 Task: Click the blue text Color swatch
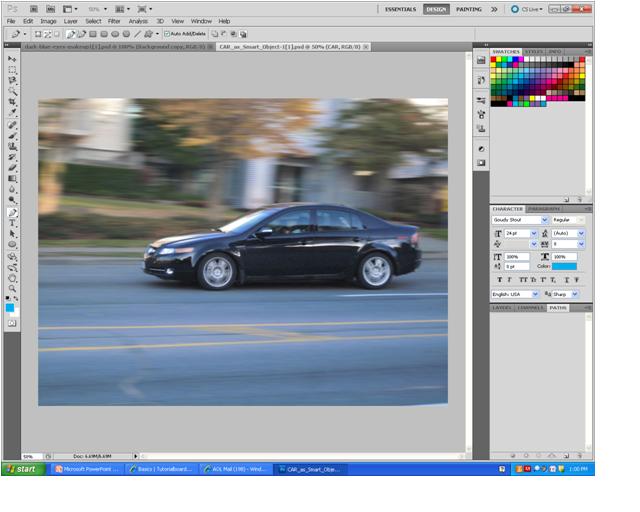[564, 266]
